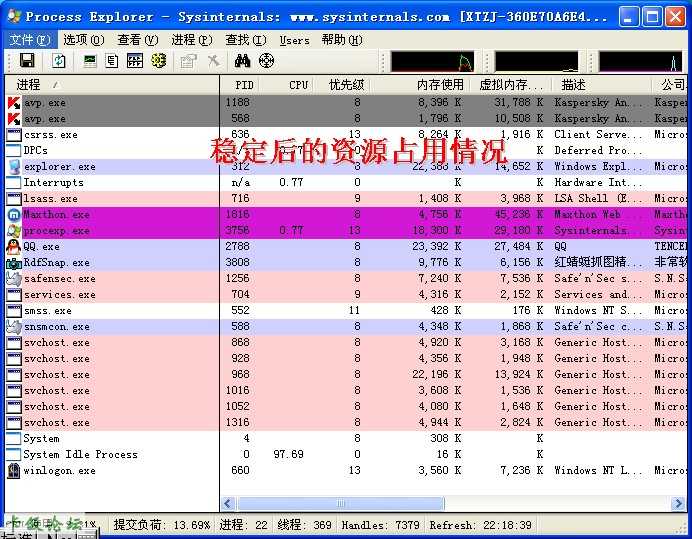Click the Refresh: 22:18:39 status entry
This screenshot has width=692, height=539.
[x=481, y=525]
